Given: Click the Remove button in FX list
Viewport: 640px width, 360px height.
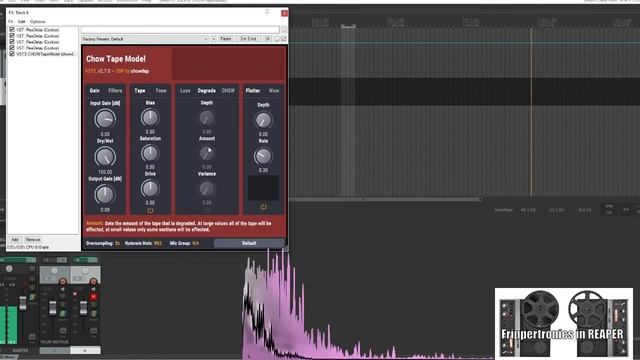Looking at the screenshot, I should click(33, 240).
